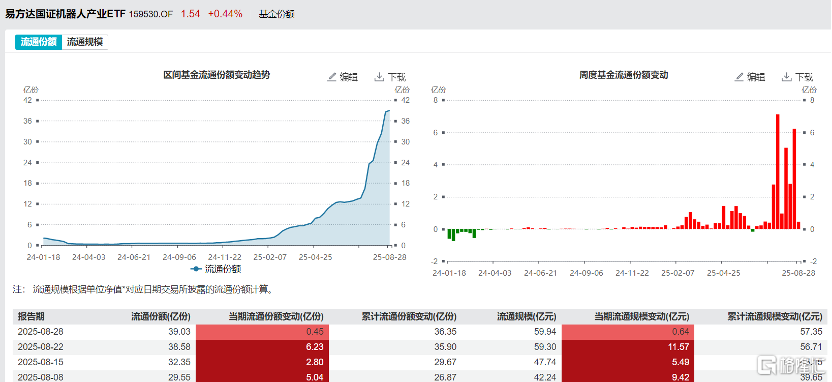This screenshot has height=382, width=832.
Task: Sort by the 流通规模(亿元) column header
Action: click(x=526, y=317)
